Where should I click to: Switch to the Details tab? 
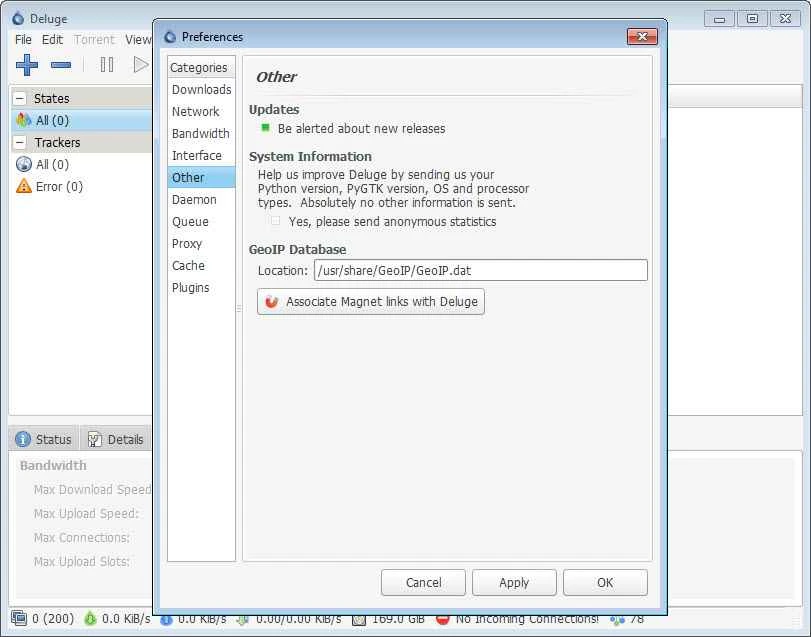point(115,439)
